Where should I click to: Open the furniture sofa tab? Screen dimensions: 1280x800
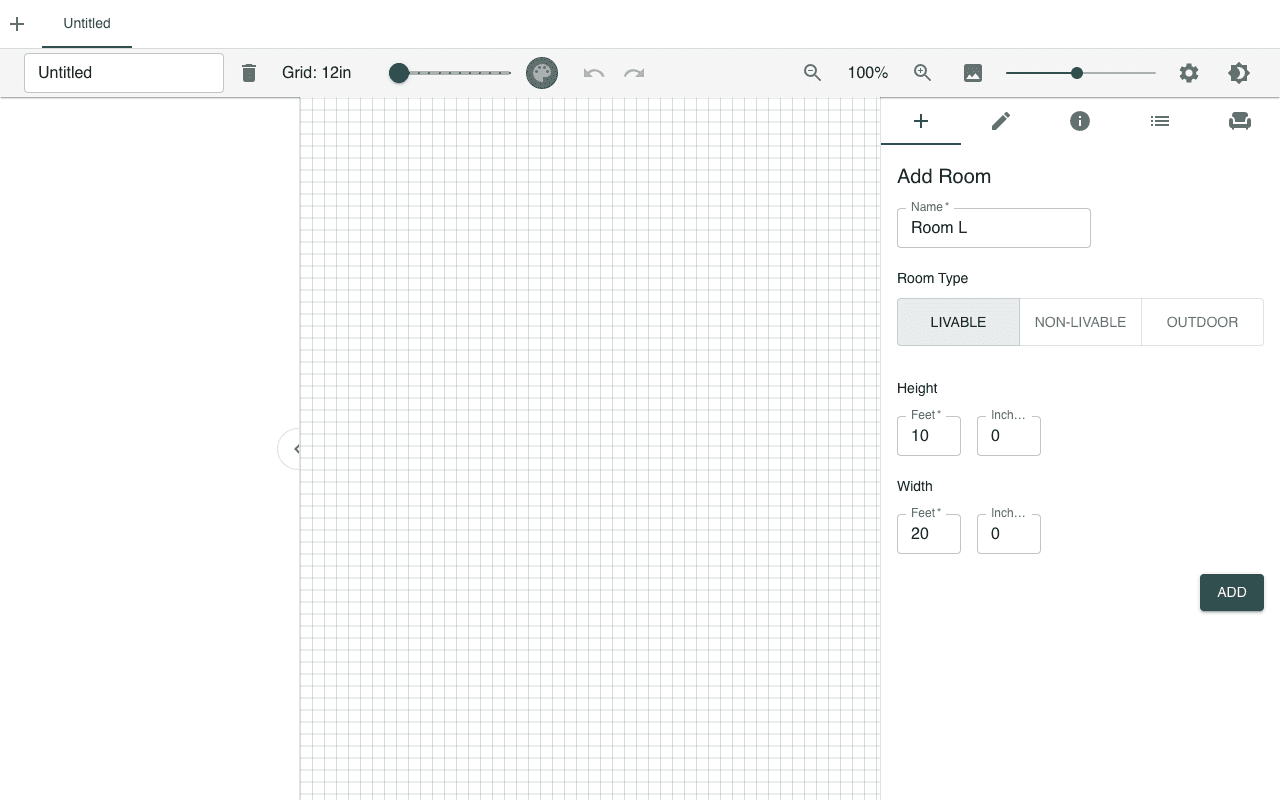click(x=1240, y=121)
